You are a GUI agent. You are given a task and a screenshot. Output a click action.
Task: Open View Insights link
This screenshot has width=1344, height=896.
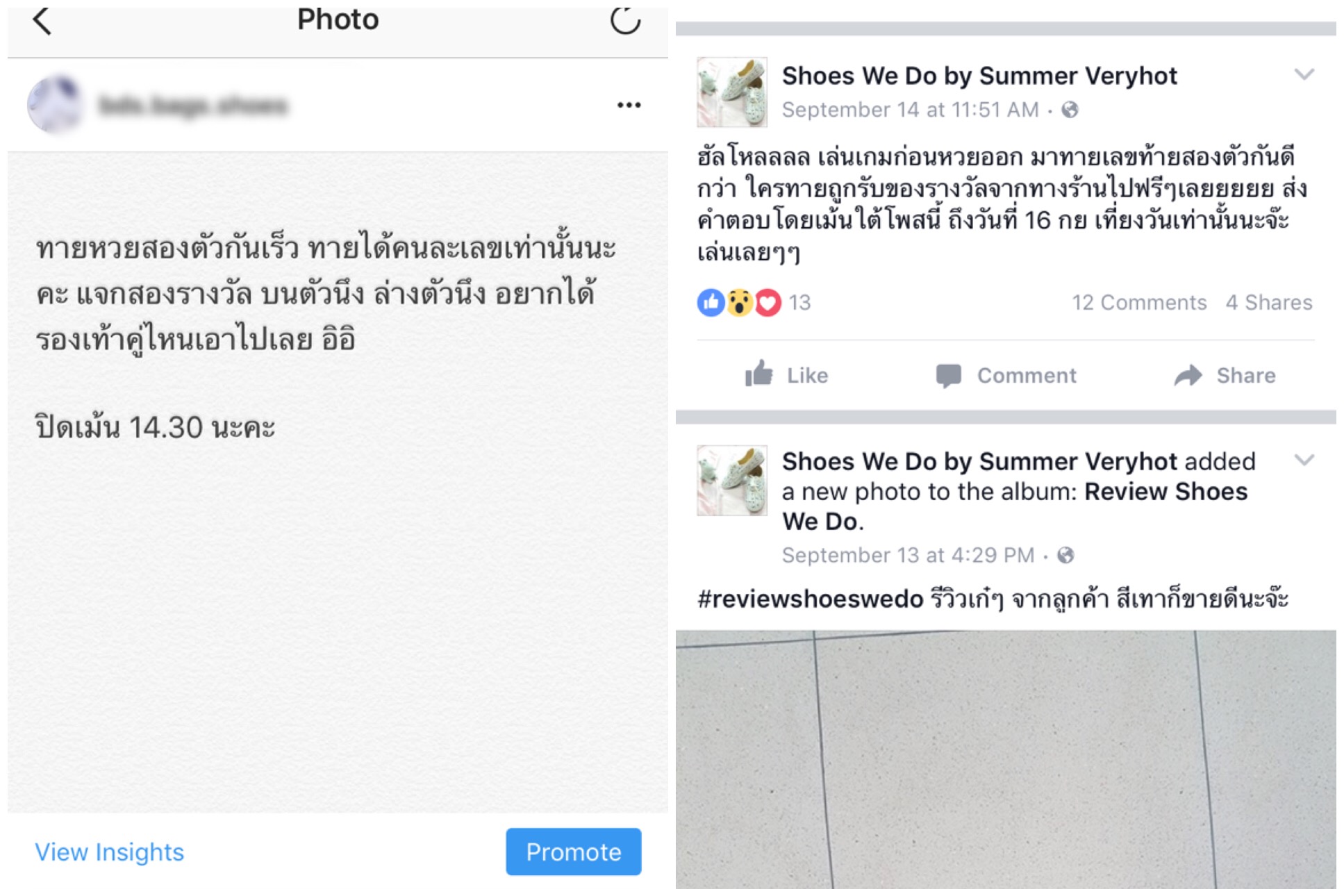tap(110, 852)
